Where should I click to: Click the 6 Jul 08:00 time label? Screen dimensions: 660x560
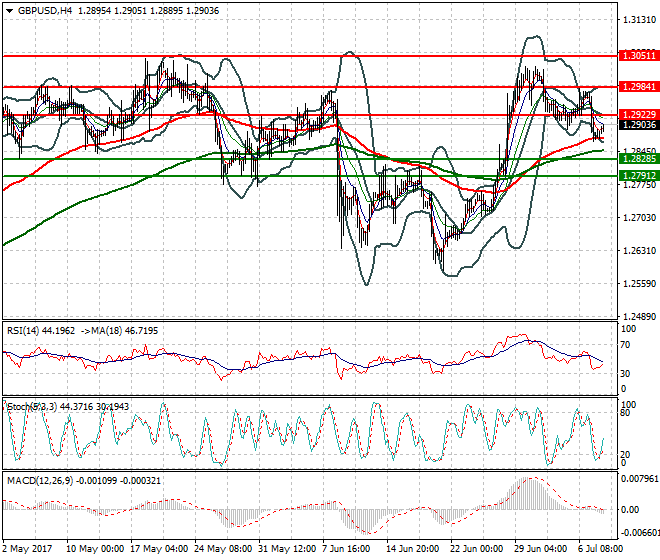pos(601,549)
